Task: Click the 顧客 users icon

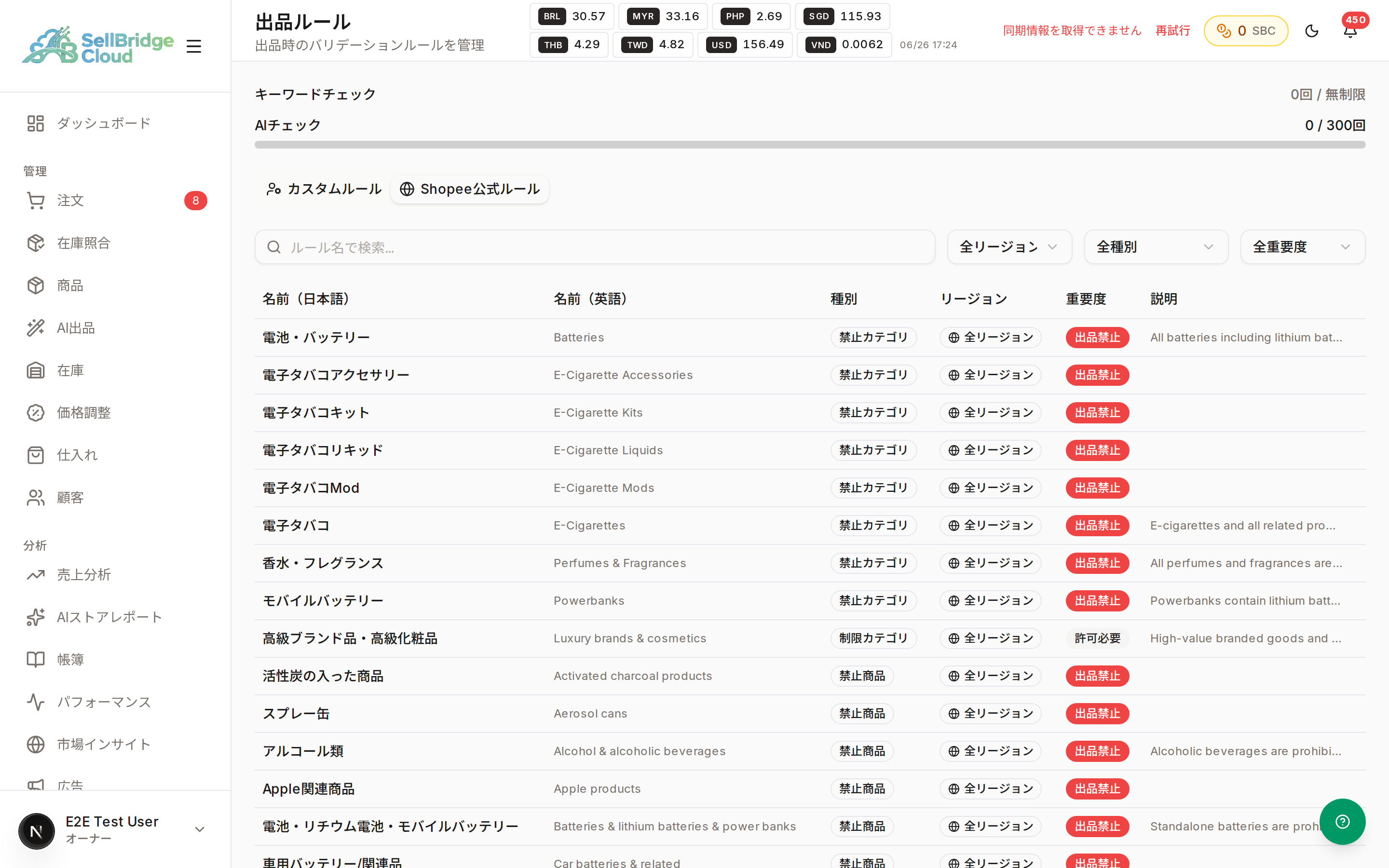Action: pyautogui.click(x=36, y=498)
